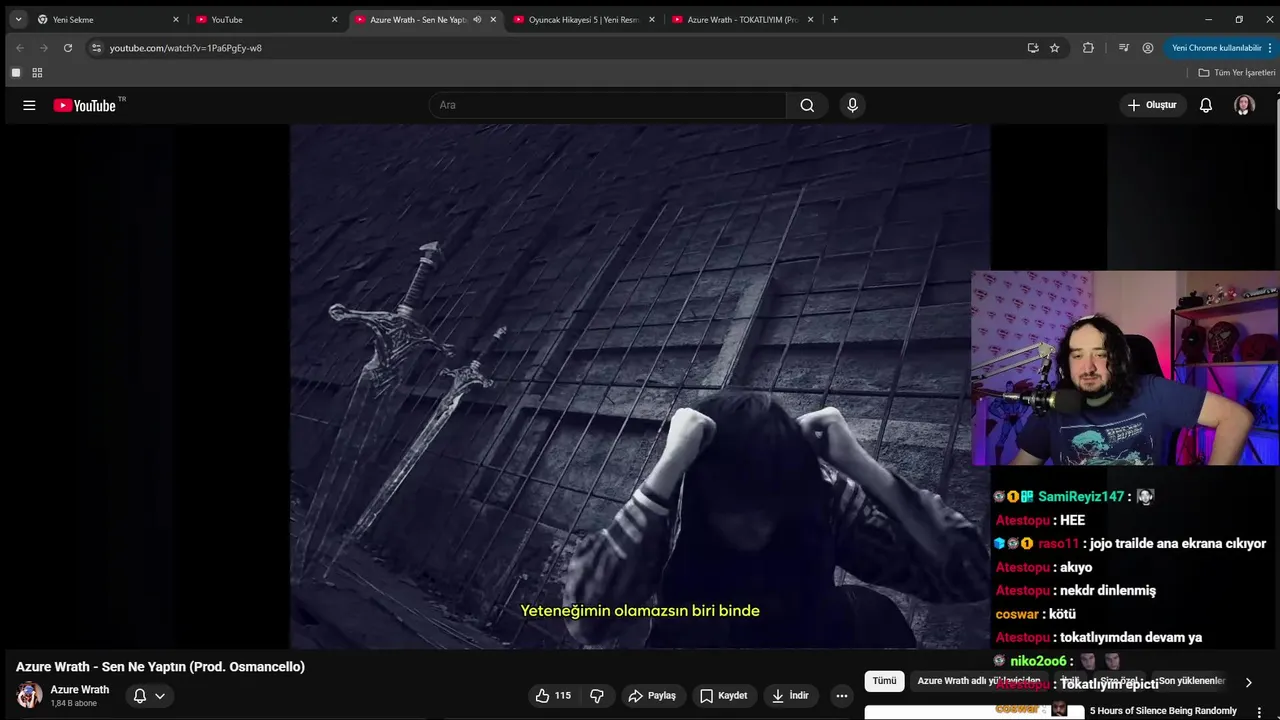Open Chrome three-dot menu
This screenshot has height=720, width=1280.
pyautogui.click(x=1271, y=47)
